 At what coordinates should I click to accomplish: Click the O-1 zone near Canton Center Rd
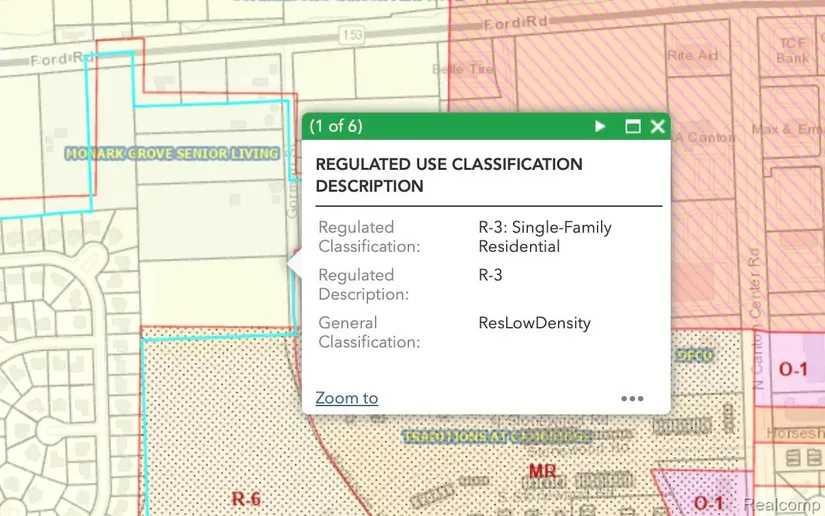(x=792, y=369)
